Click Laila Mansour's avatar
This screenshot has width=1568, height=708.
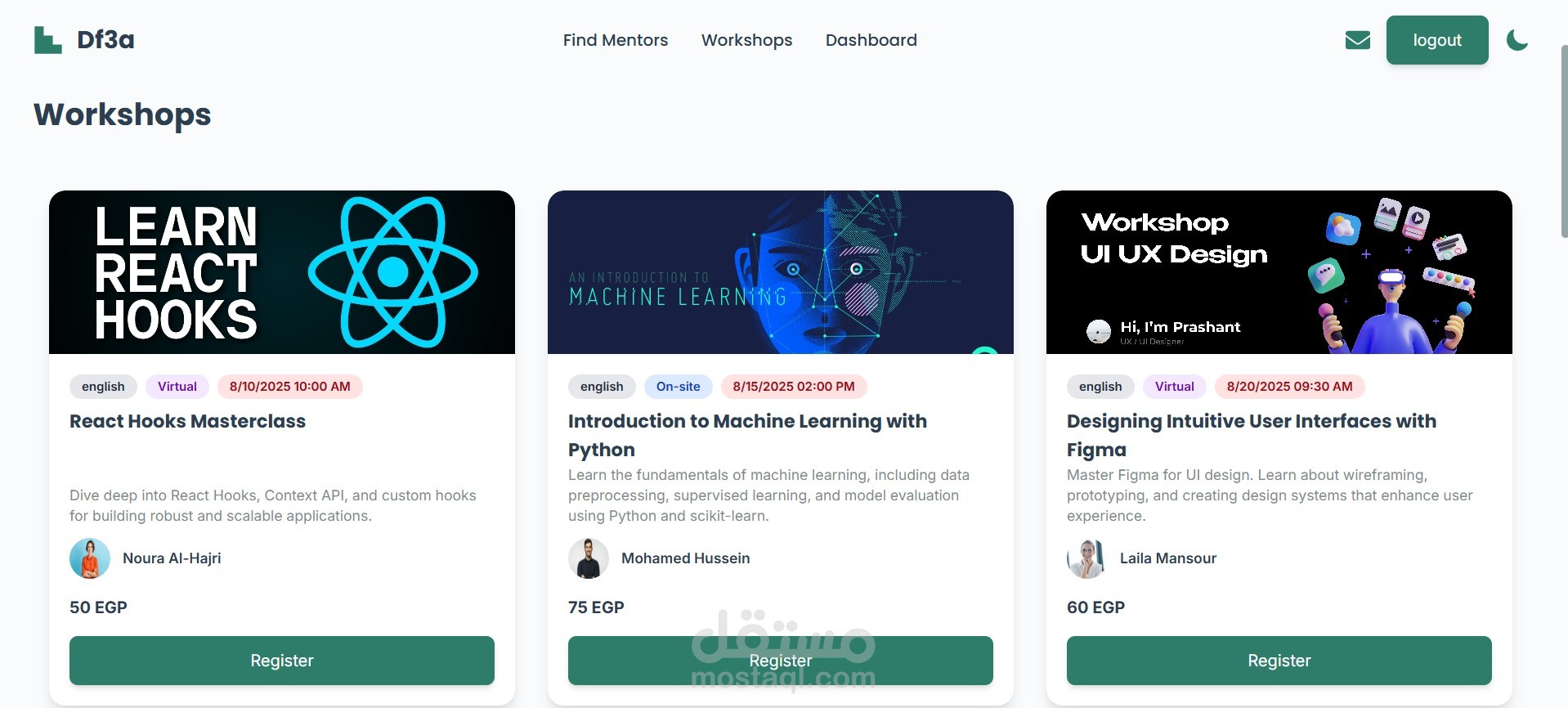pos(1087,558)
